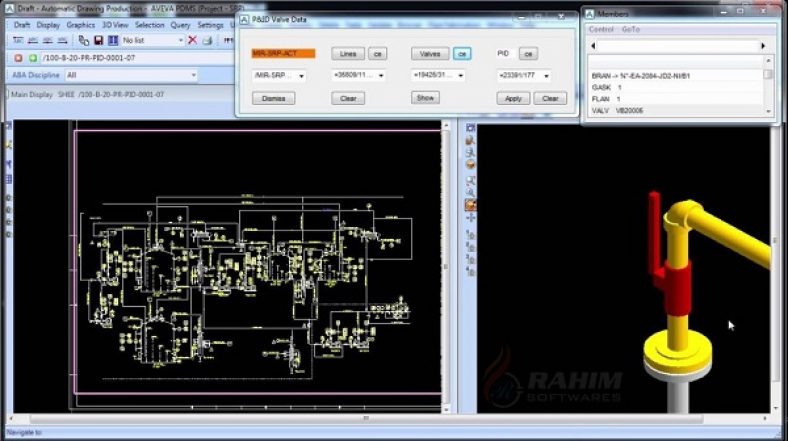The width and height of the screenshot is (788, 441).
Task: Toggle the 'ce' button beside PID
Action: coord(528,53)
